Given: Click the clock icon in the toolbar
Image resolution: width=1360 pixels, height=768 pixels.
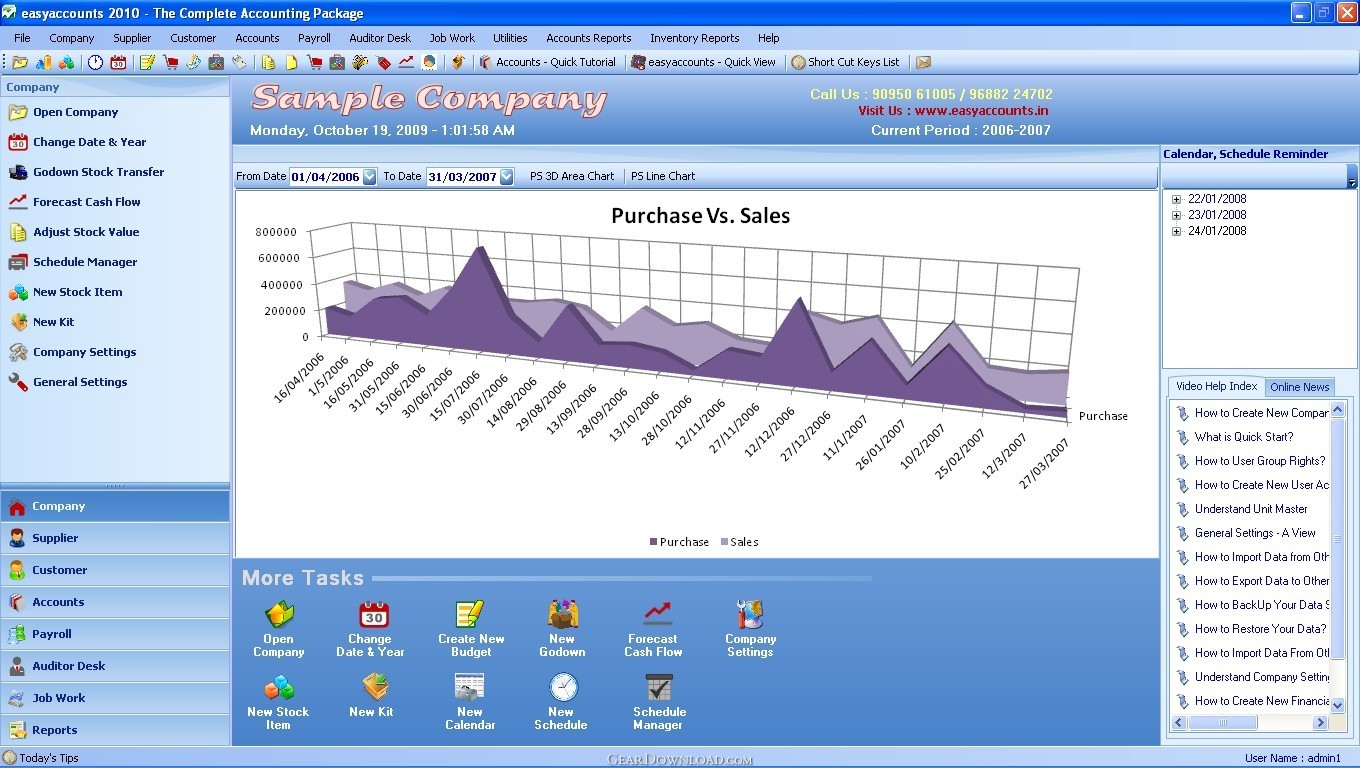Looking at the screenshot, I should (95, 62).
